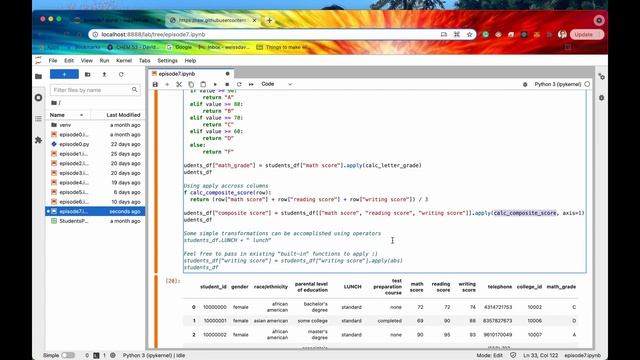This screenshot has width=640, height=360.
Task: Select the highlighted episode7 notebook row
Action: 95,211
